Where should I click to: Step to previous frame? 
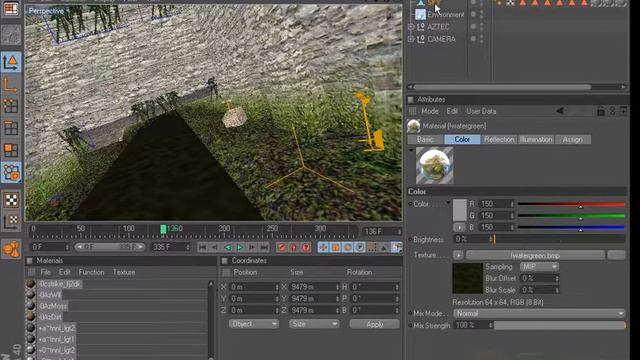point(215,247)
